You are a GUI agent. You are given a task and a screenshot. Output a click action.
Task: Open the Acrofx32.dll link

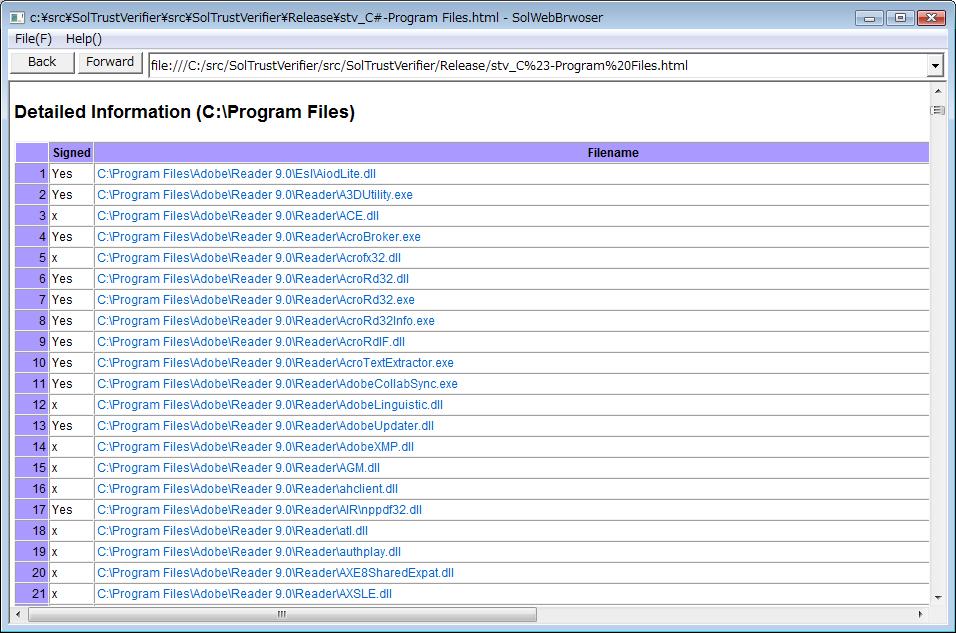249,258
